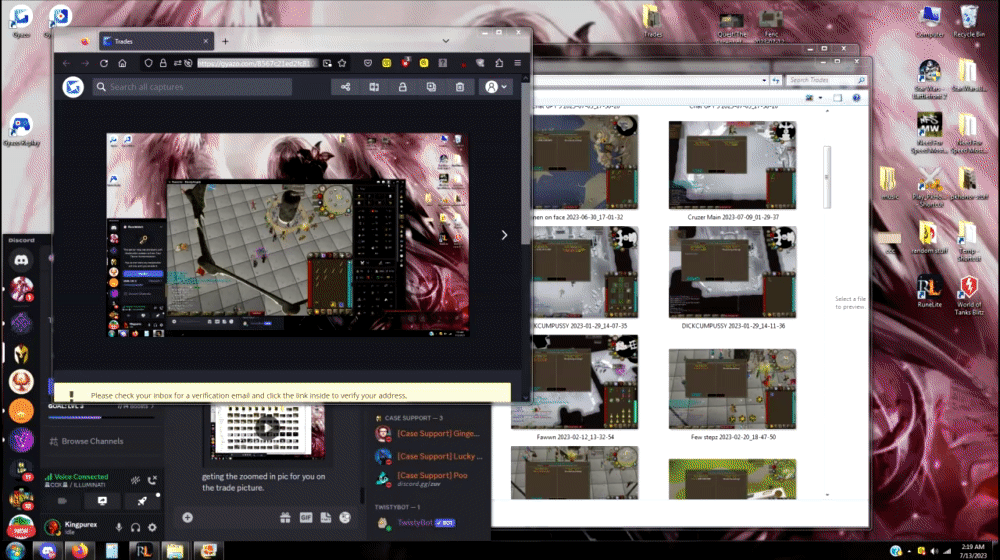The width and height of the screenshot is (1000, 560).
Task: Open the Gyazo account avatar dropdown
Action: pyautogui.click(x=496, y=87)
